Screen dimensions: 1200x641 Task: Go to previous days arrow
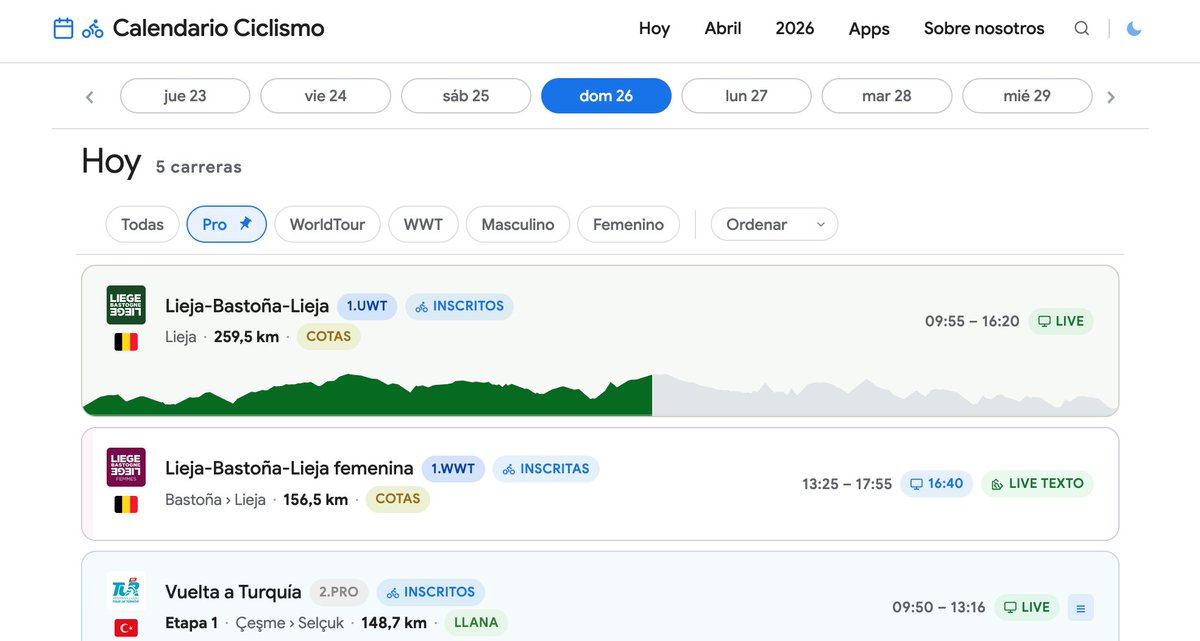pos(90,97)
